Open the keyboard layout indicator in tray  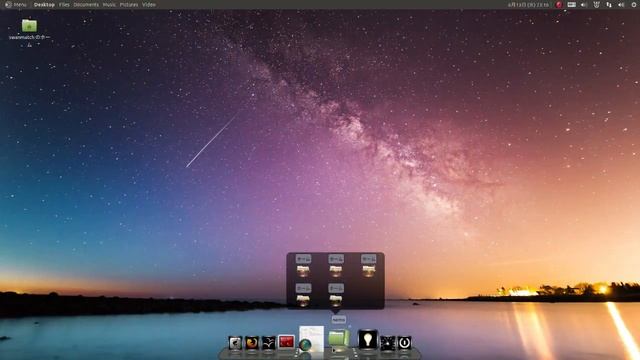[571, 5]
